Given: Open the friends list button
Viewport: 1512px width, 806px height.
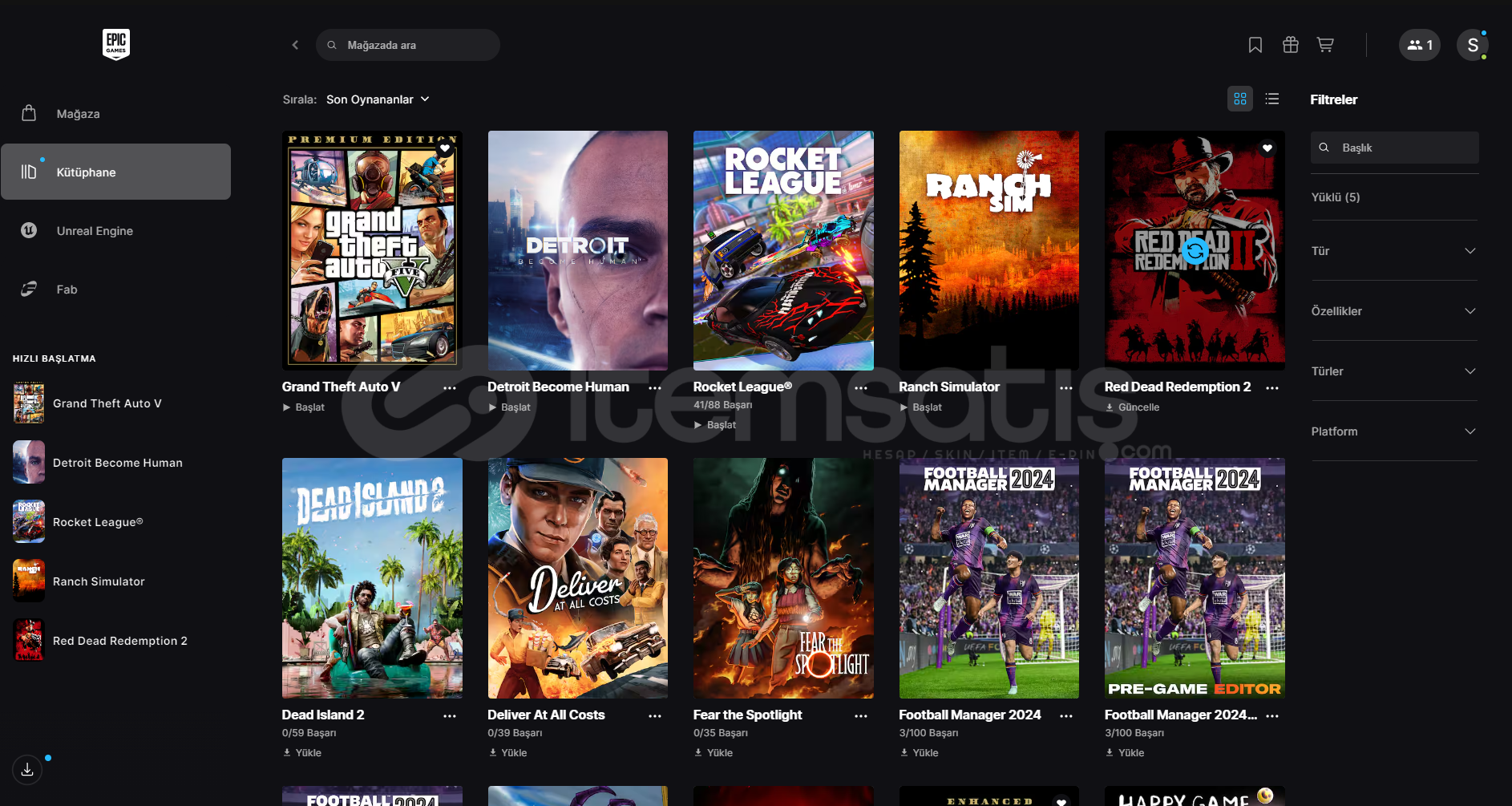Looking at the screenshot, I should pyautogui.click(x=1420, y=45).
